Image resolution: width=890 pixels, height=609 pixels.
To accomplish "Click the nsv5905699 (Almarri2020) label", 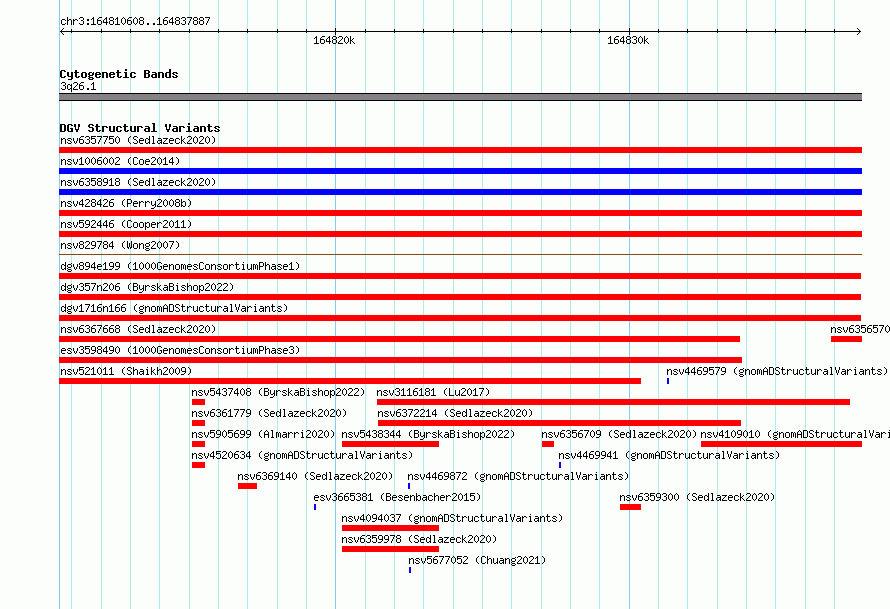I will (263, 434).
